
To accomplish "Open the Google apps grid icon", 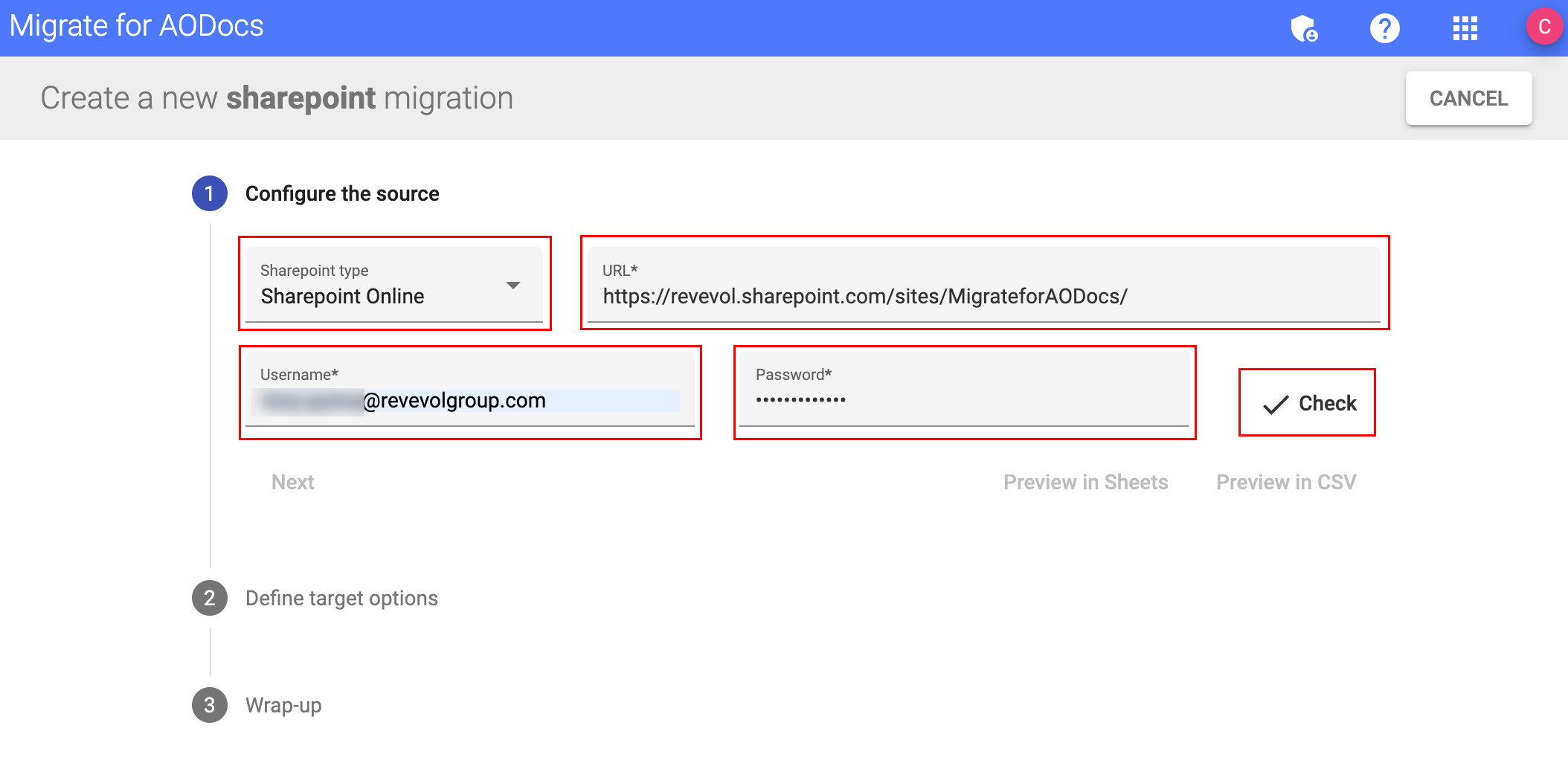I will 1465,28.
